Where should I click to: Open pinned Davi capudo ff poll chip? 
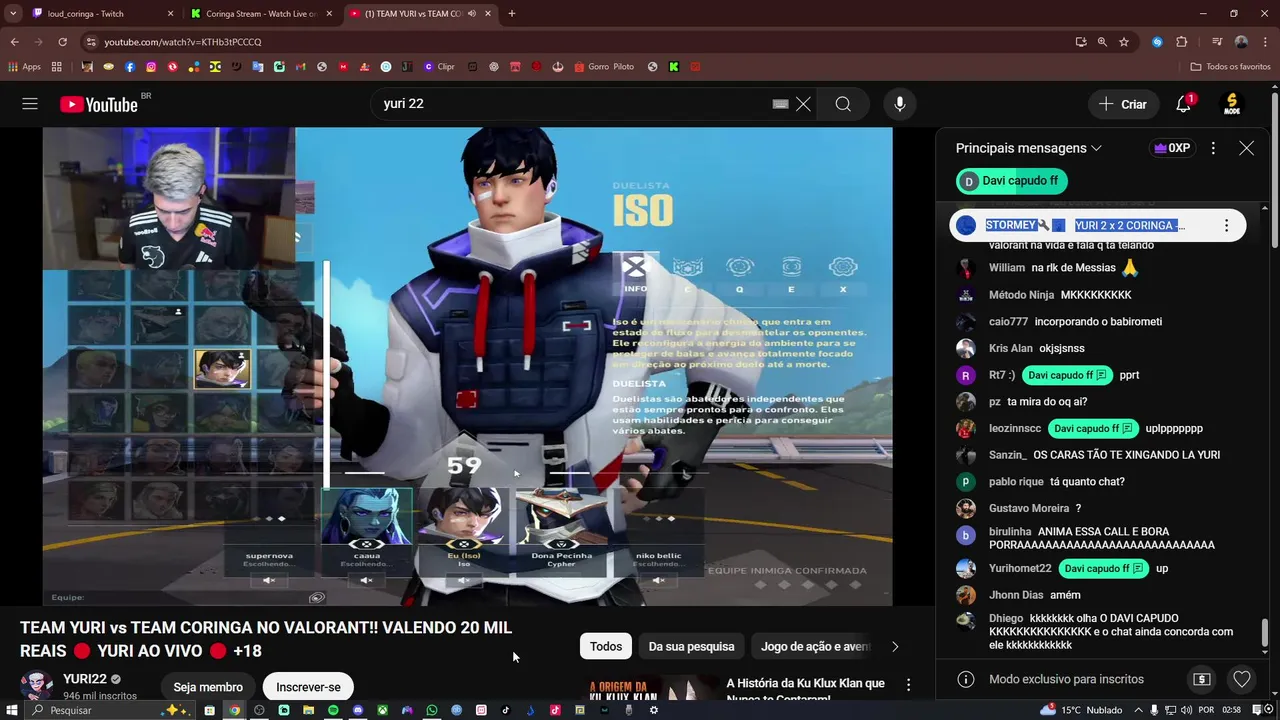[1012, 181]
